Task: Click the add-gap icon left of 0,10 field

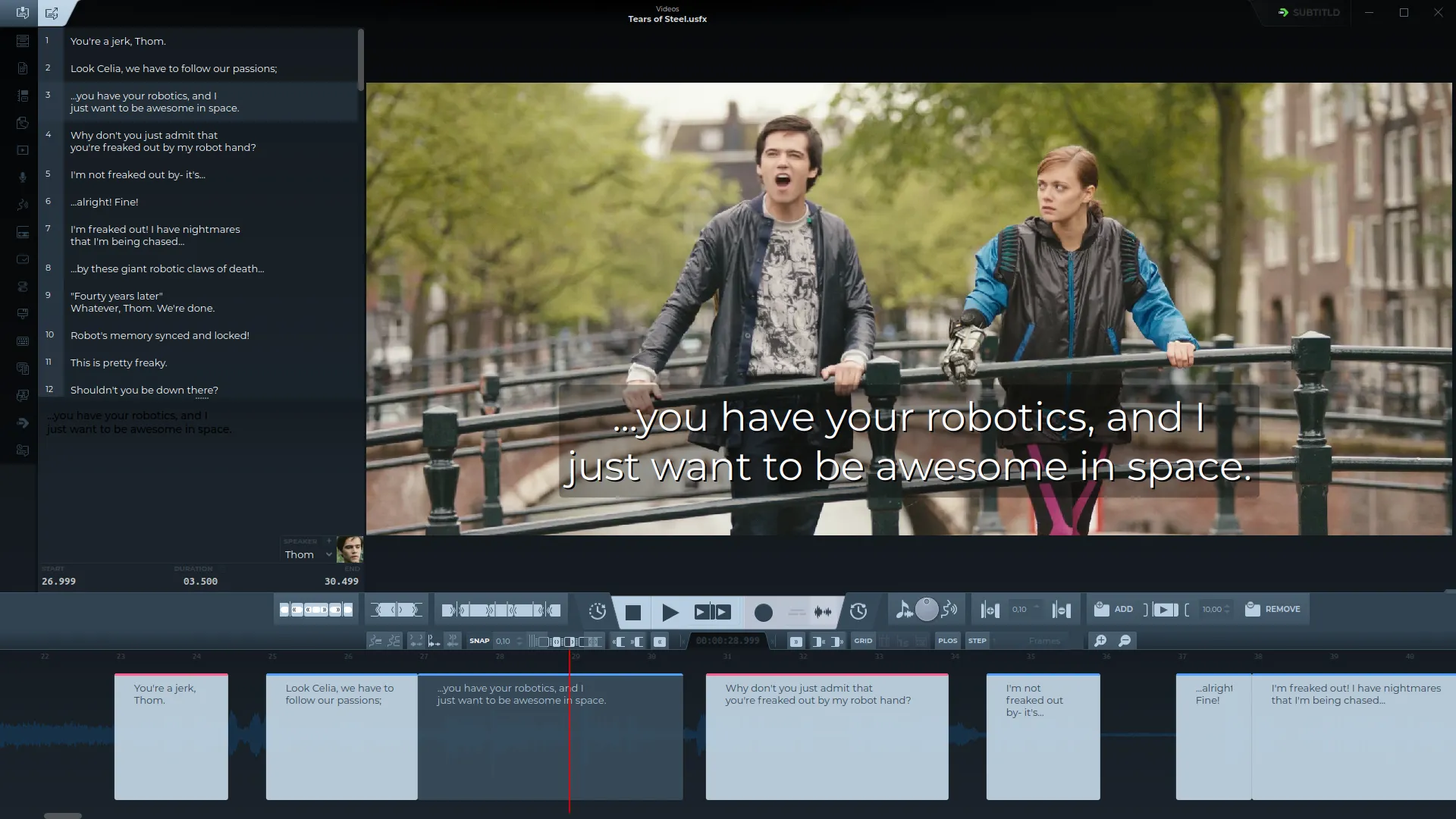Action: [x=990, y=610]
